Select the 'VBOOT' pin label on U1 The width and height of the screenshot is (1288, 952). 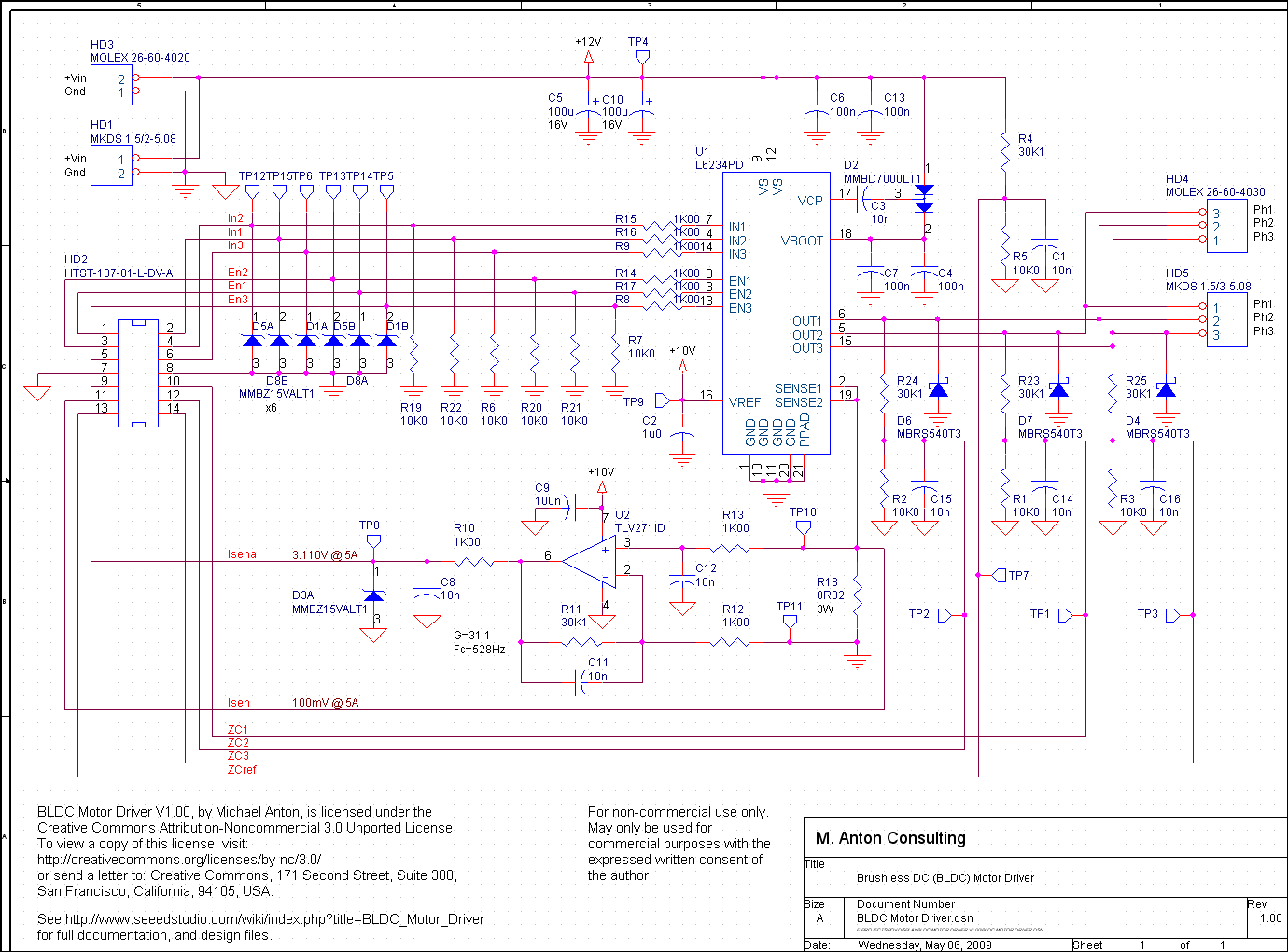pos(802,241)
